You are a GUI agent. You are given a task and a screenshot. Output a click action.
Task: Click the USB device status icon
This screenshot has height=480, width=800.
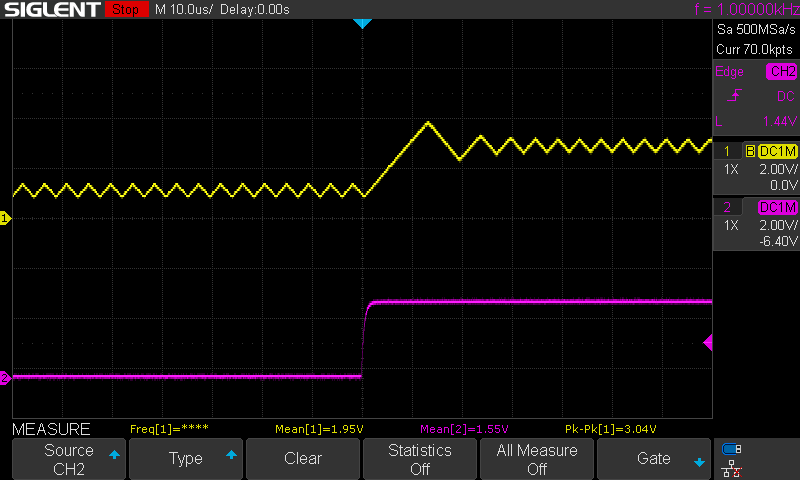(x=732, y=449)
